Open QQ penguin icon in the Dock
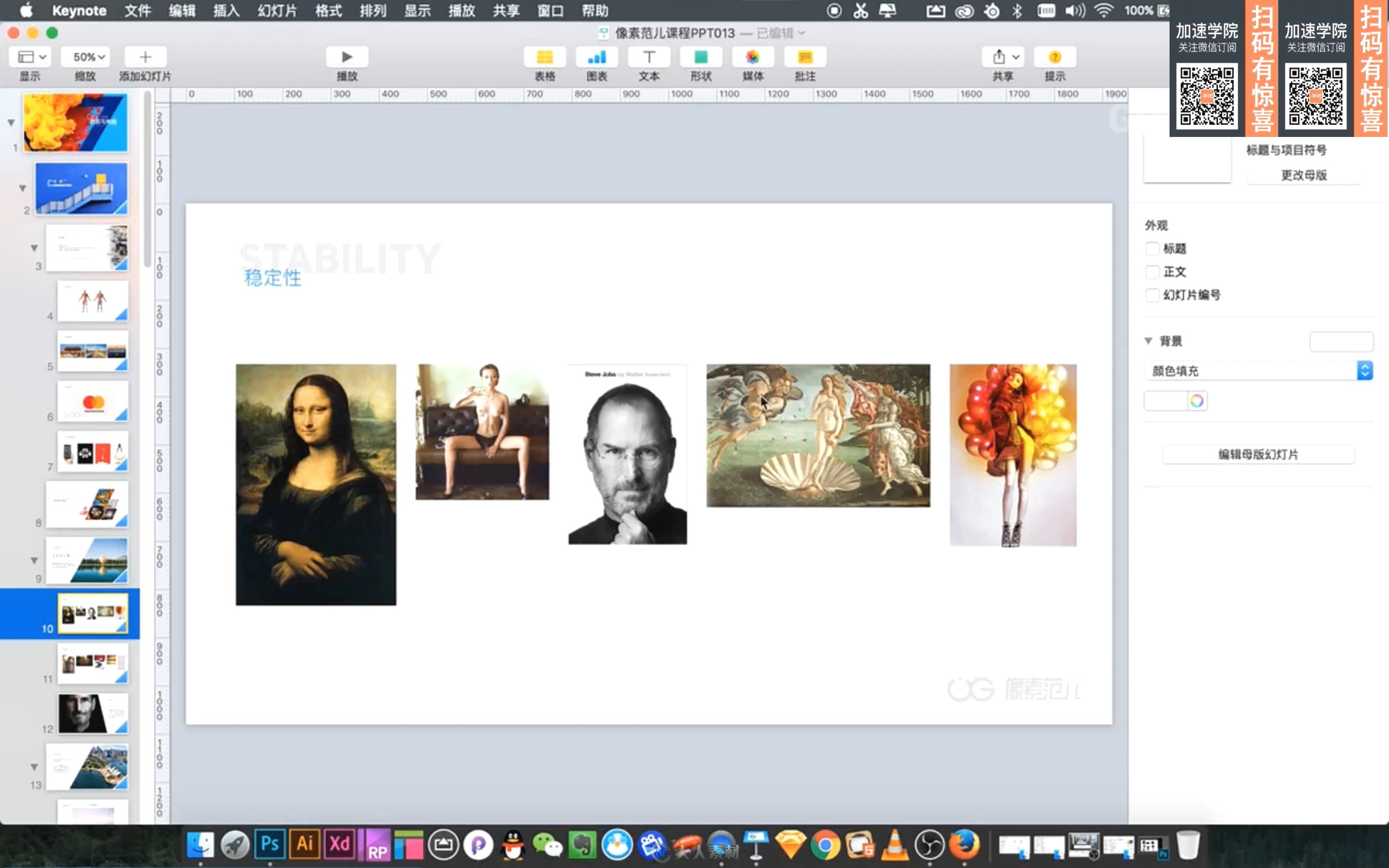1389x868 pixels. [513, 845]
